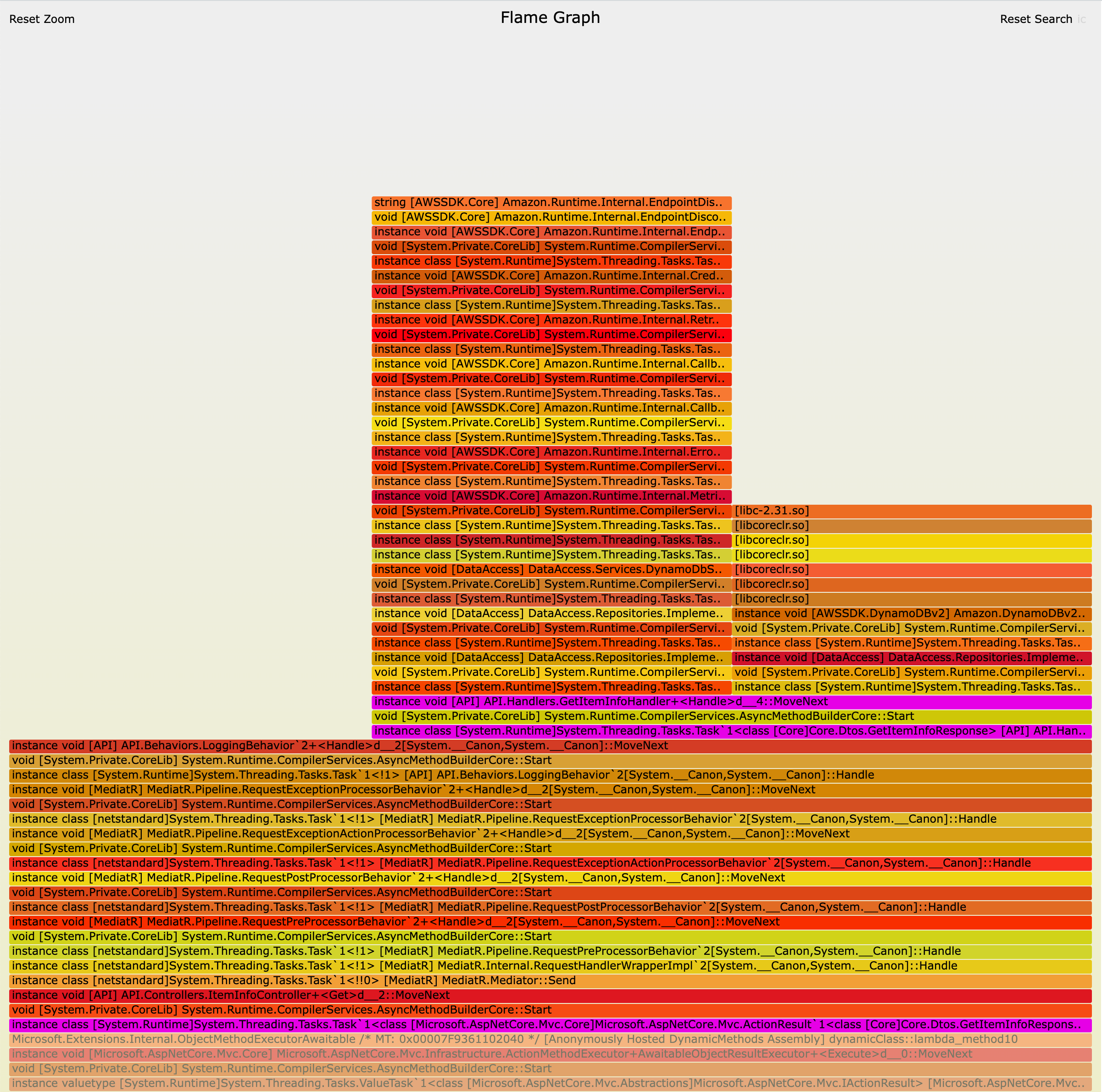This screenshot has width=1102, height=1092.
Task: Select the dimmed AsyncMethodBuilderCore::Start frame below AwaitableObjectResultExecutor
Action: point(551,1070)
